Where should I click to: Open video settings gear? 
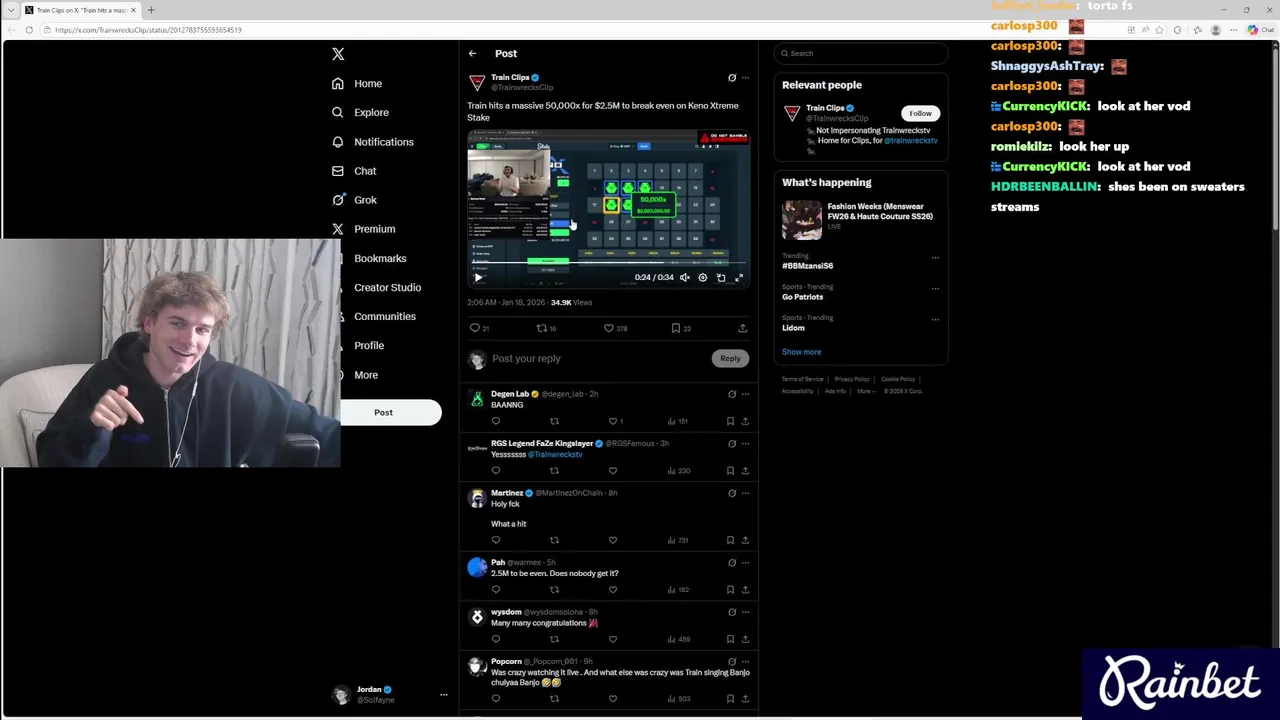703,278
